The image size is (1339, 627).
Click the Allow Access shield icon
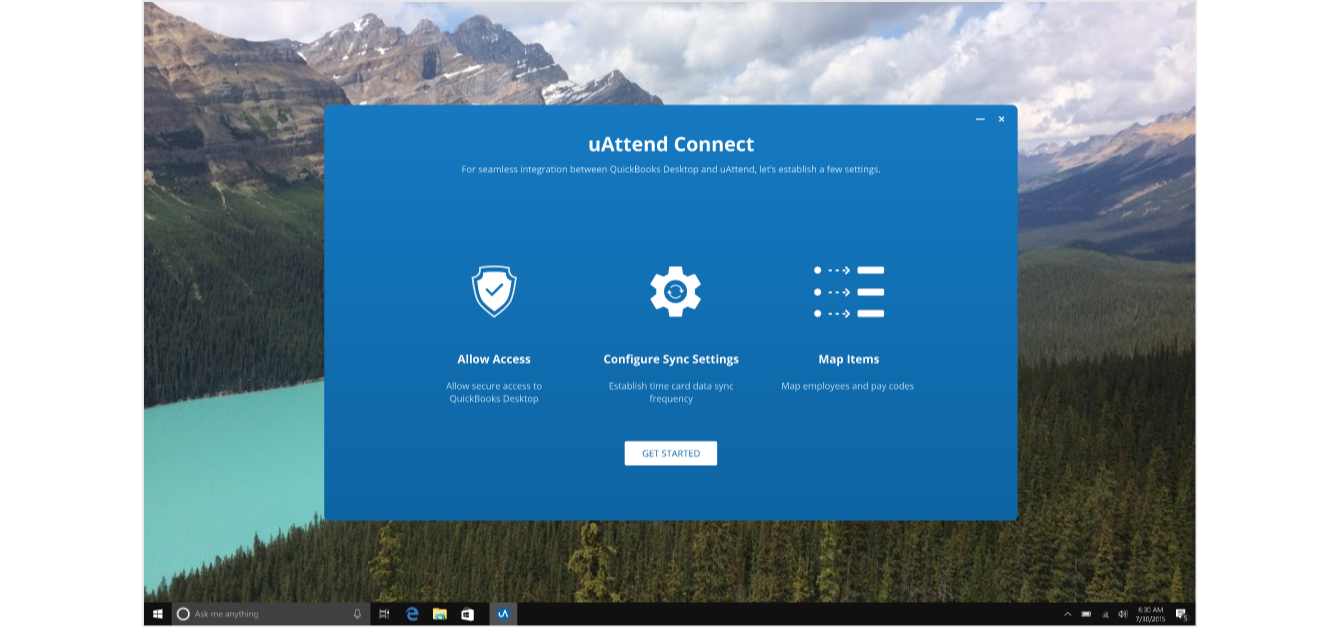[x=494, y=291]
